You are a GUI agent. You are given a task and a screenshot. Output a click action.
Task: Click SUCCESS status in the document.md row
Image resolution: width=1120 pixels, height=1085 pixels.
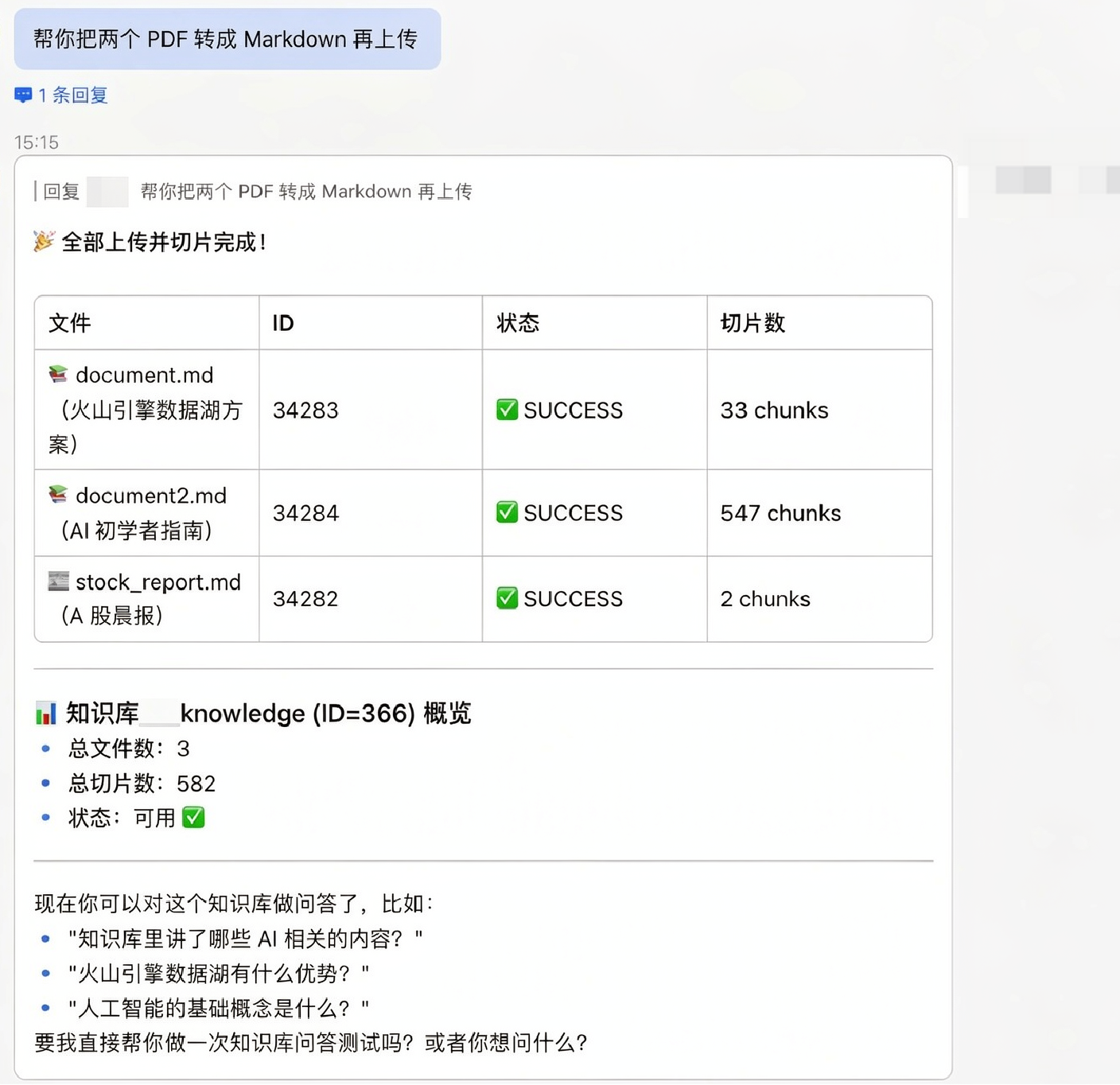click(573, 410)
